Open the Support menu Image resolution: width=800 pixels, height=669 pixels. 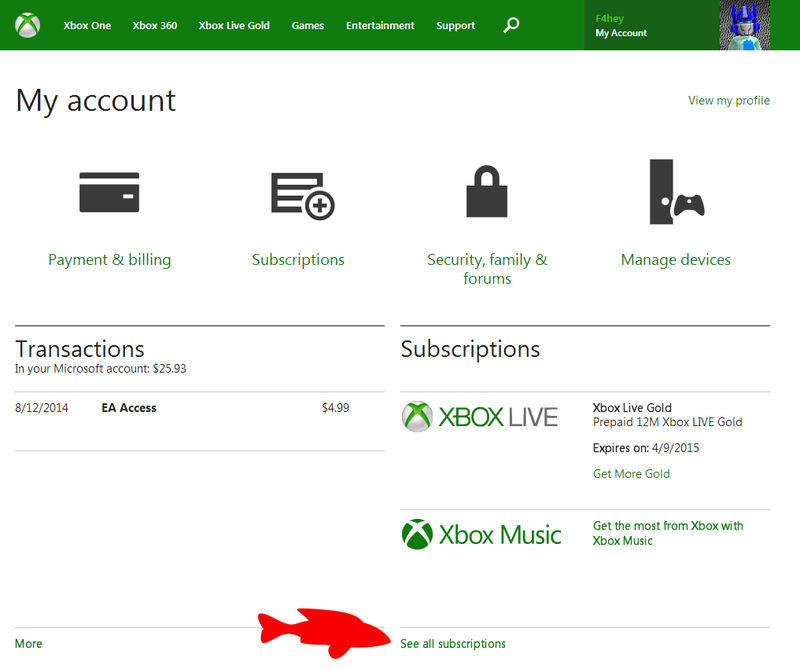pyautogui.click(x=456, y=26)
